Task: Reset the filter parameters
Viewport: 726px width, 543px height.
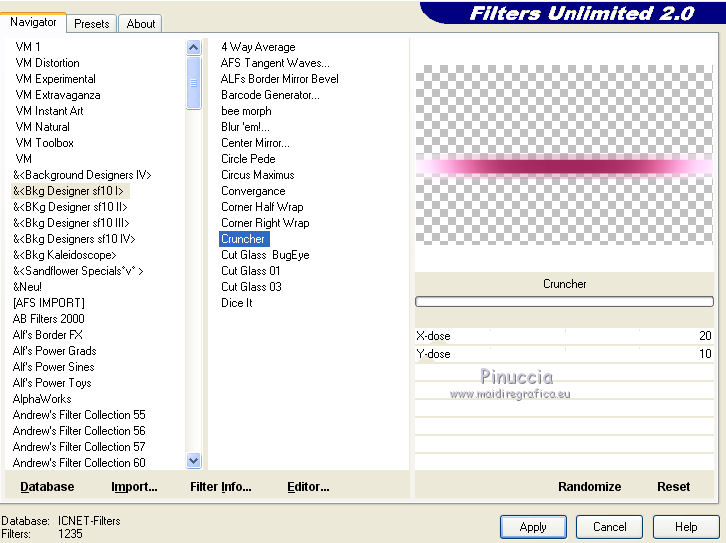Action: (674, 487)
